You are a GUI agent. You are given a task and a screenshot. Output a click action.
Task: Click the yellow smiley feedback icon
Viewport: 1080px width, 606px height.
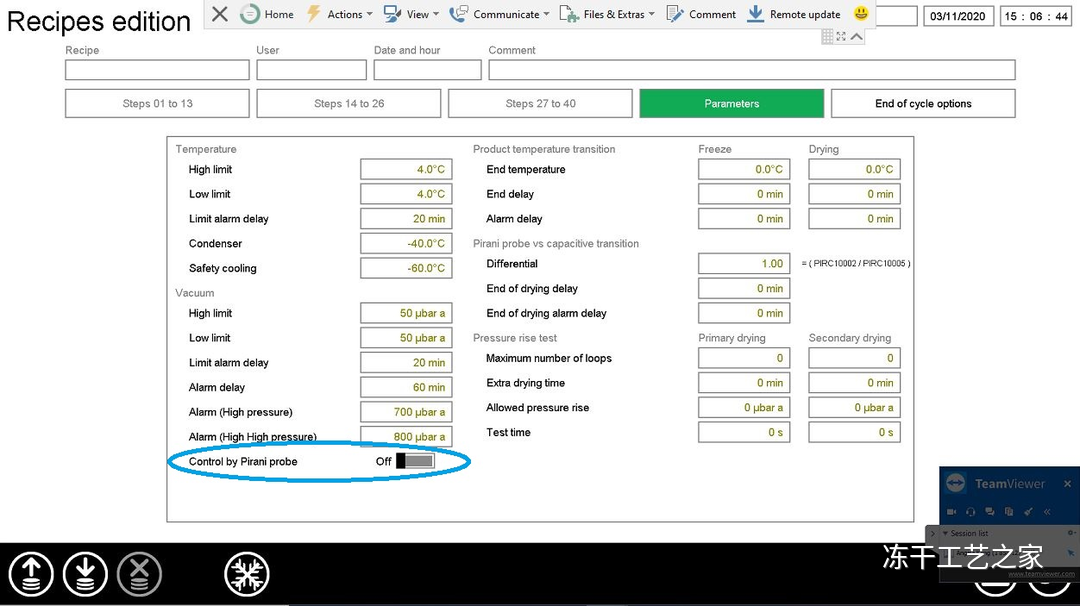pyautogui.click(x=861, y=13)
